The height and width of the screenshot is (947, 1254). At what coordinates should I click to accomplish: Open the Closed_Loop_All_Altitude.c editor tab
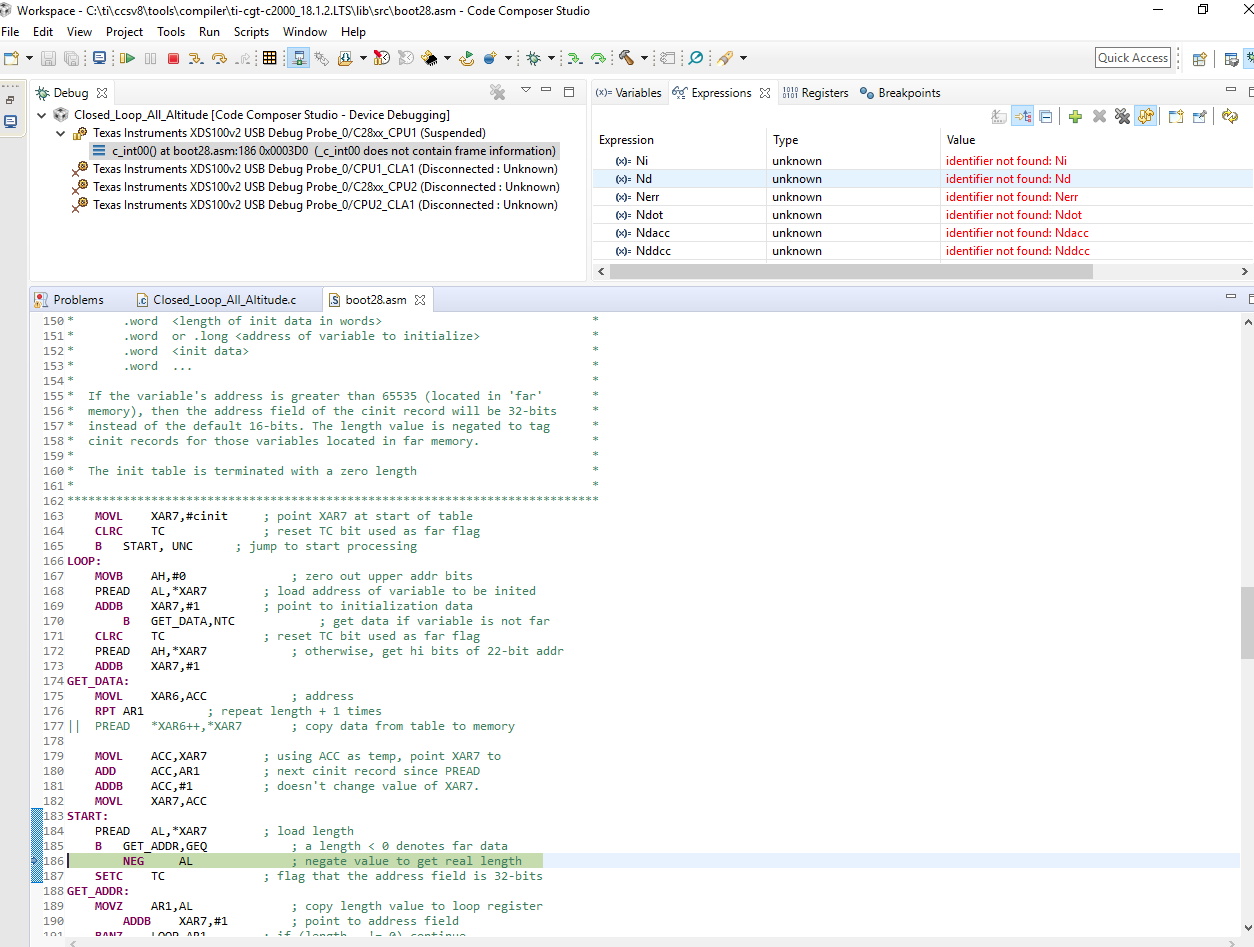(x=223, y=300)
